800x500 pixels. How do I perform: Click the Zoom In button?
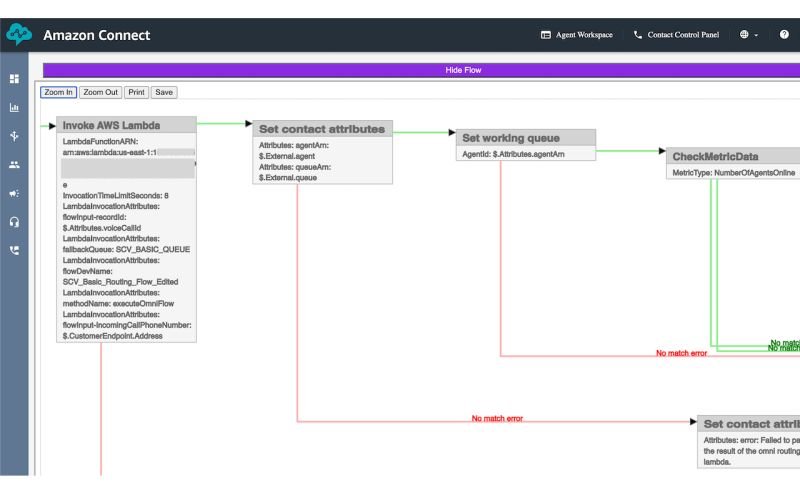pyautogui.click(x=59, y=92)
